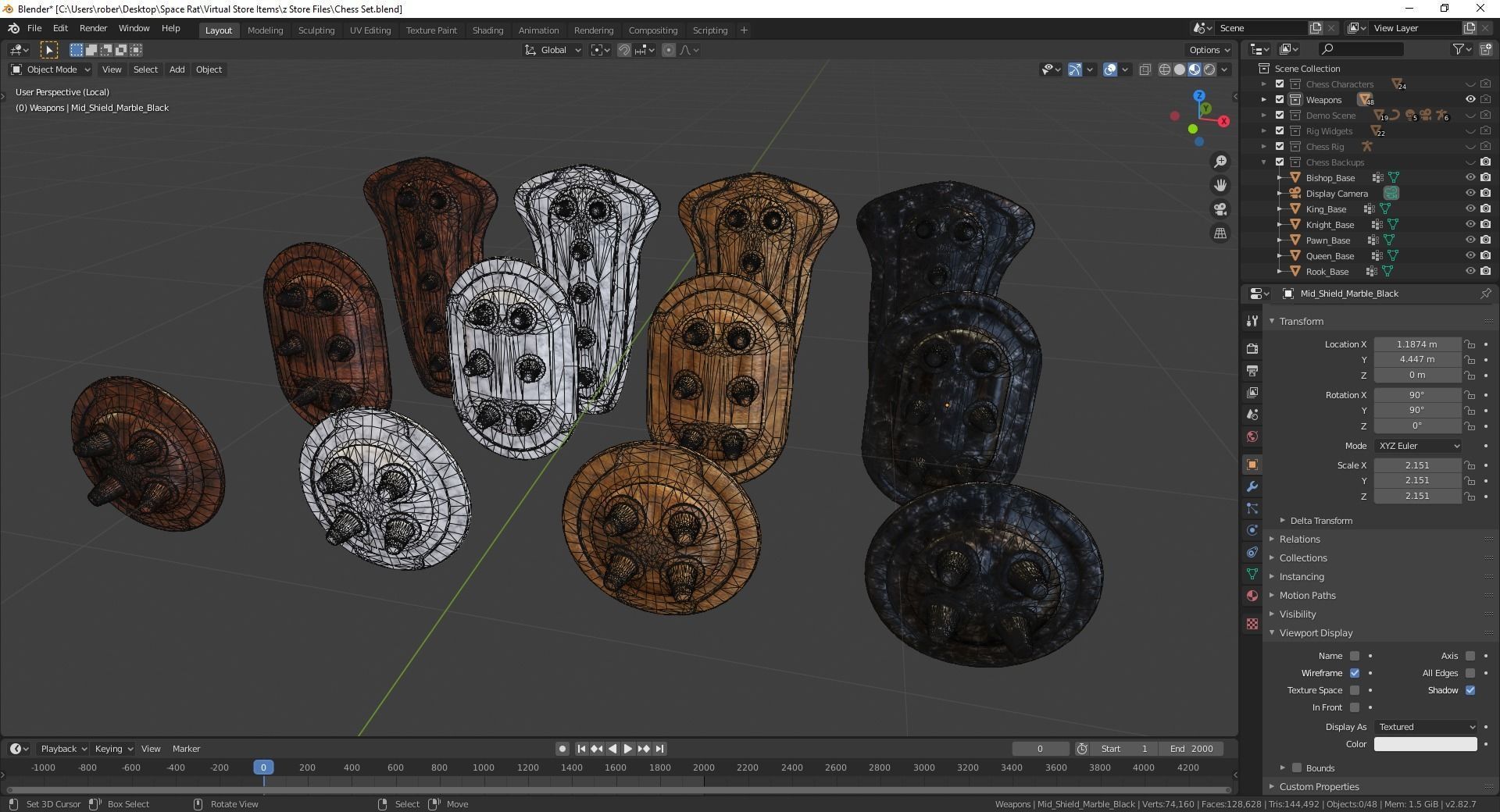Open the Scene properties tab
This screenshot has height=812, width=1500.
(x=1252, y=414)
